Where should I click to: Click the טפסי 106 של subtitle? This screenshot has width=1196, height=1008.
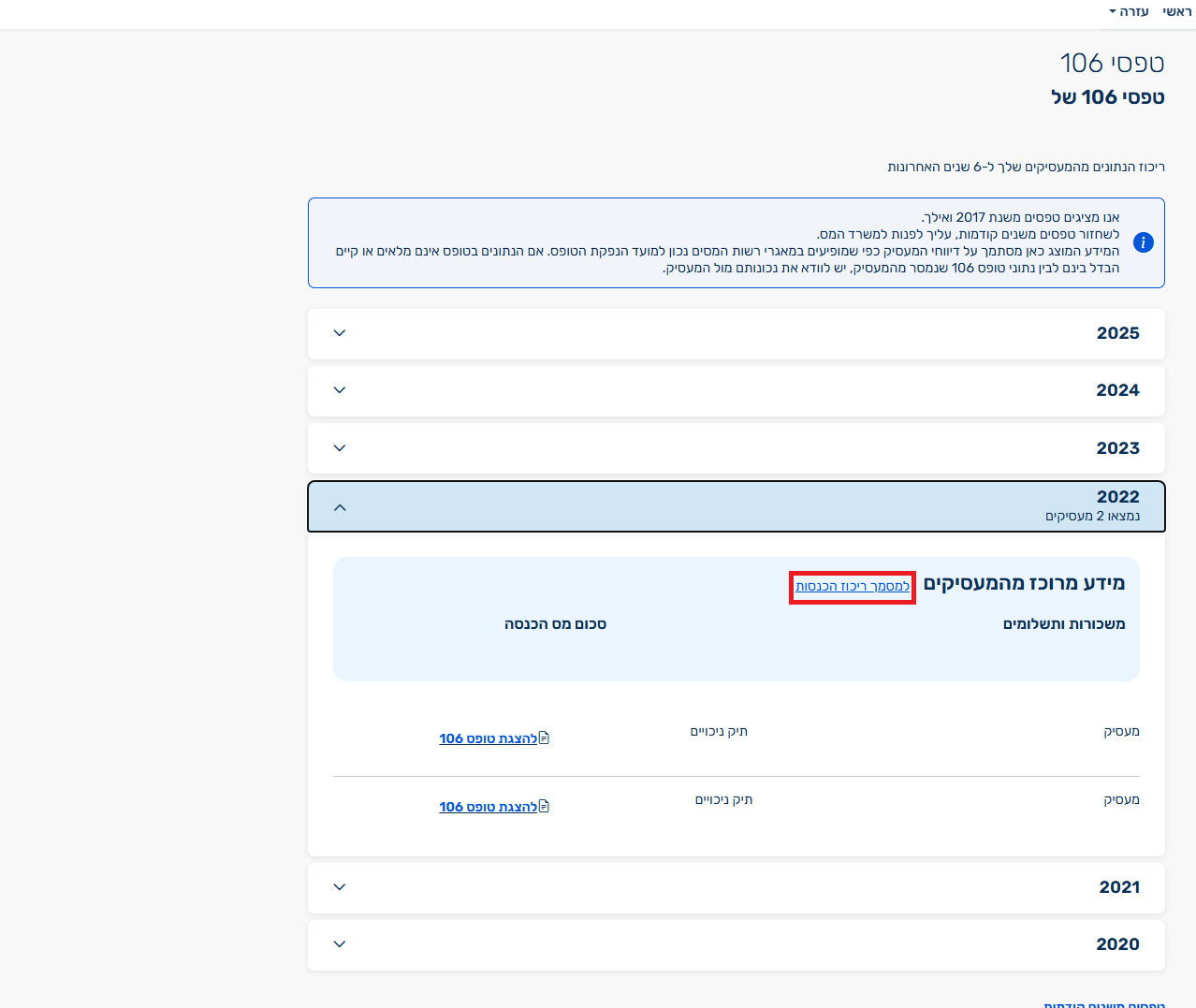[1107, 97]
